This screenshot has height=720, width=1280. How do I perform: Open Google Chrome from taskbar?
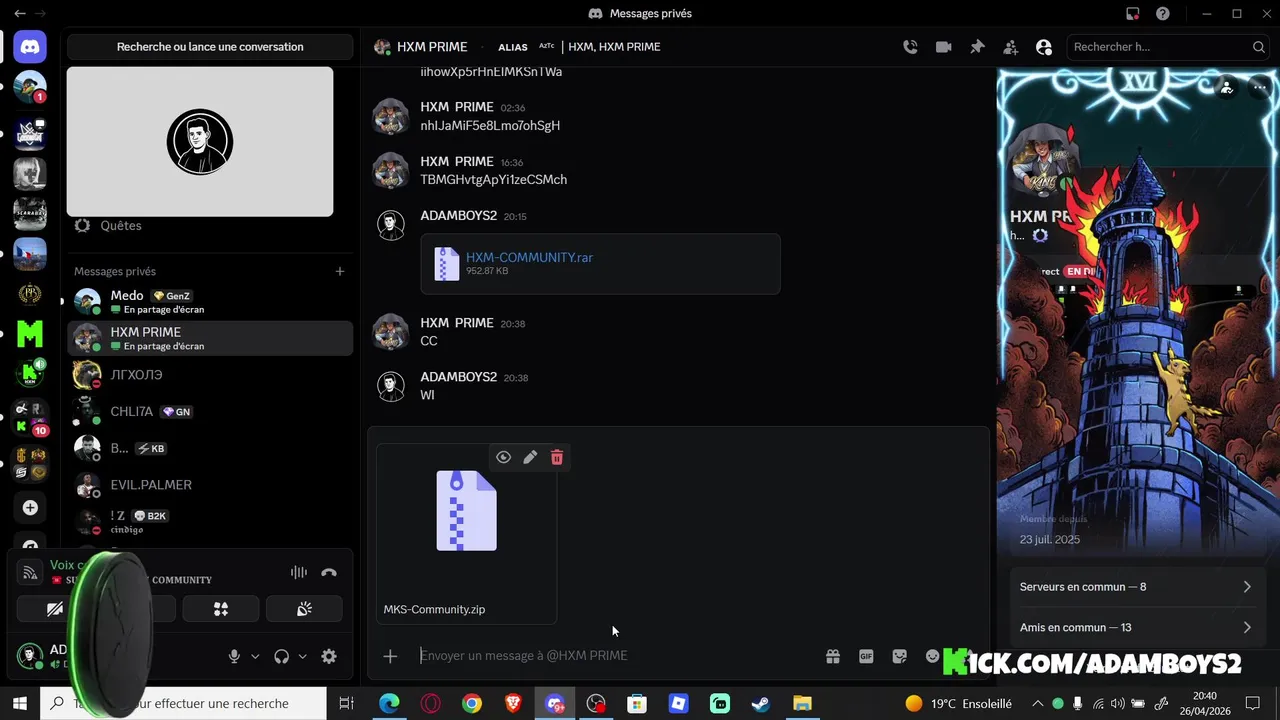[471, 704]
